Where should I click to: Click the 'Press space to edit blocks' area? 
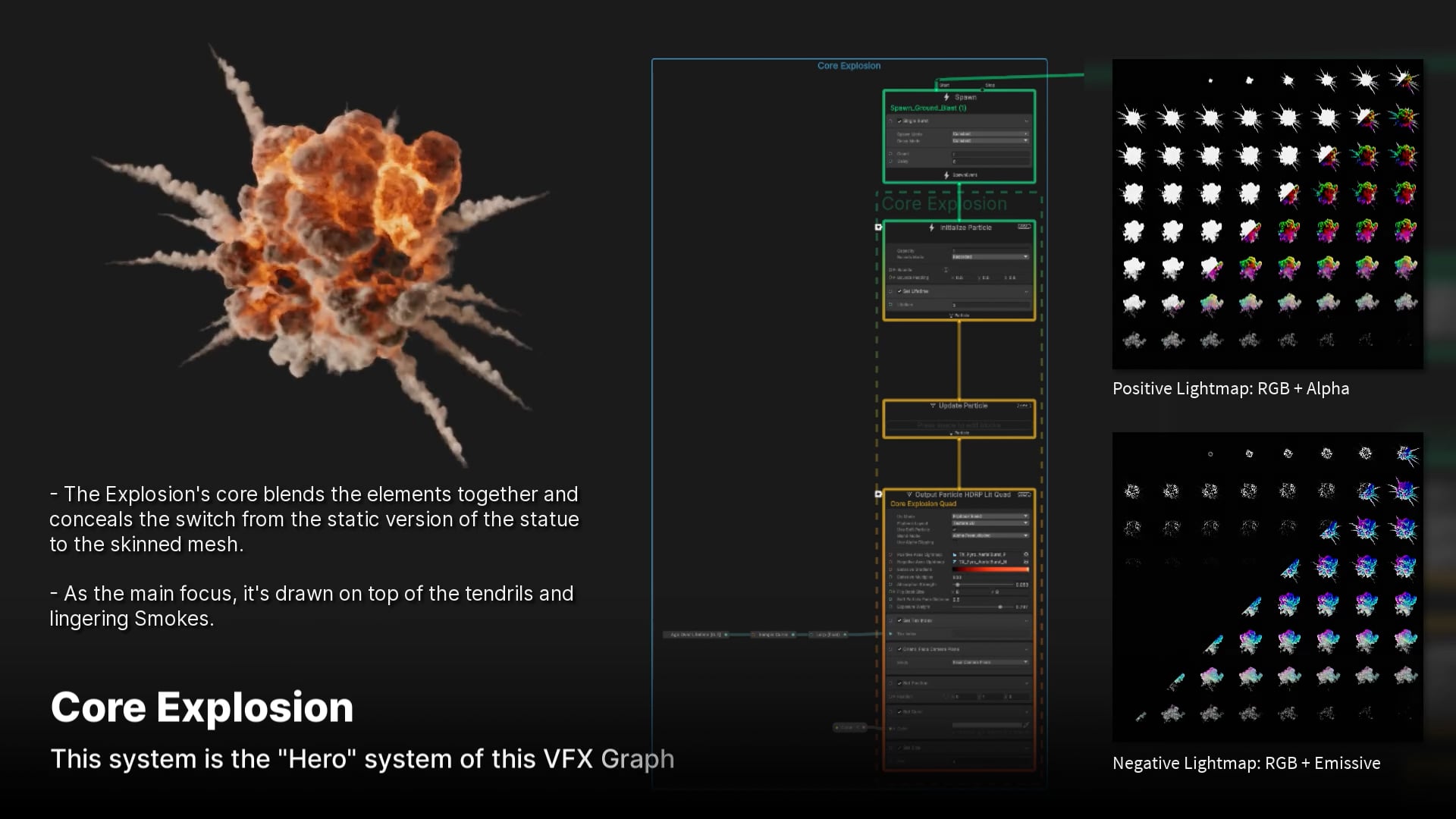960,425
